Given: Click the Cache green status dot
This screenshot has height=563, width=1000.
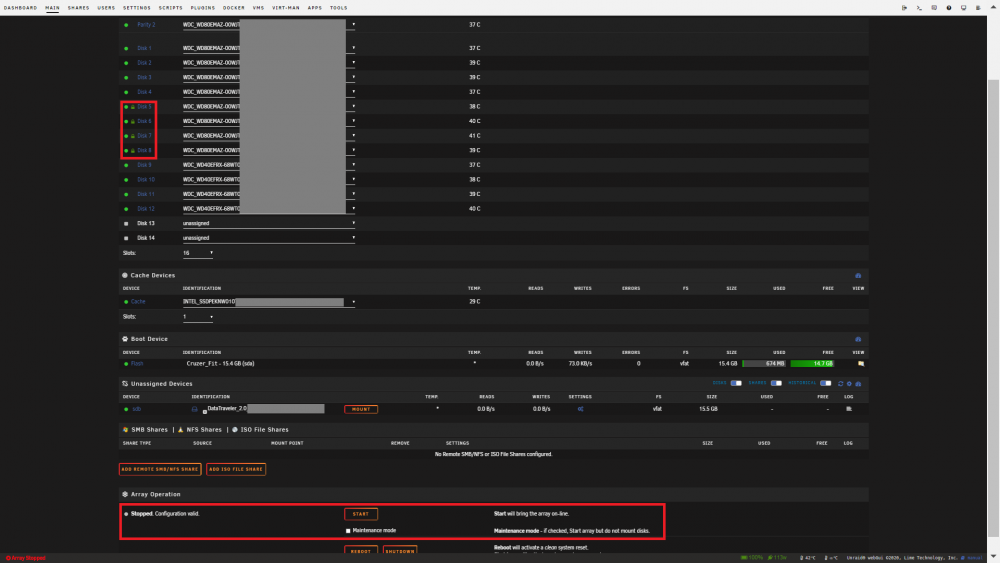Looking at the screenshot, I should (x=126, y=302).
